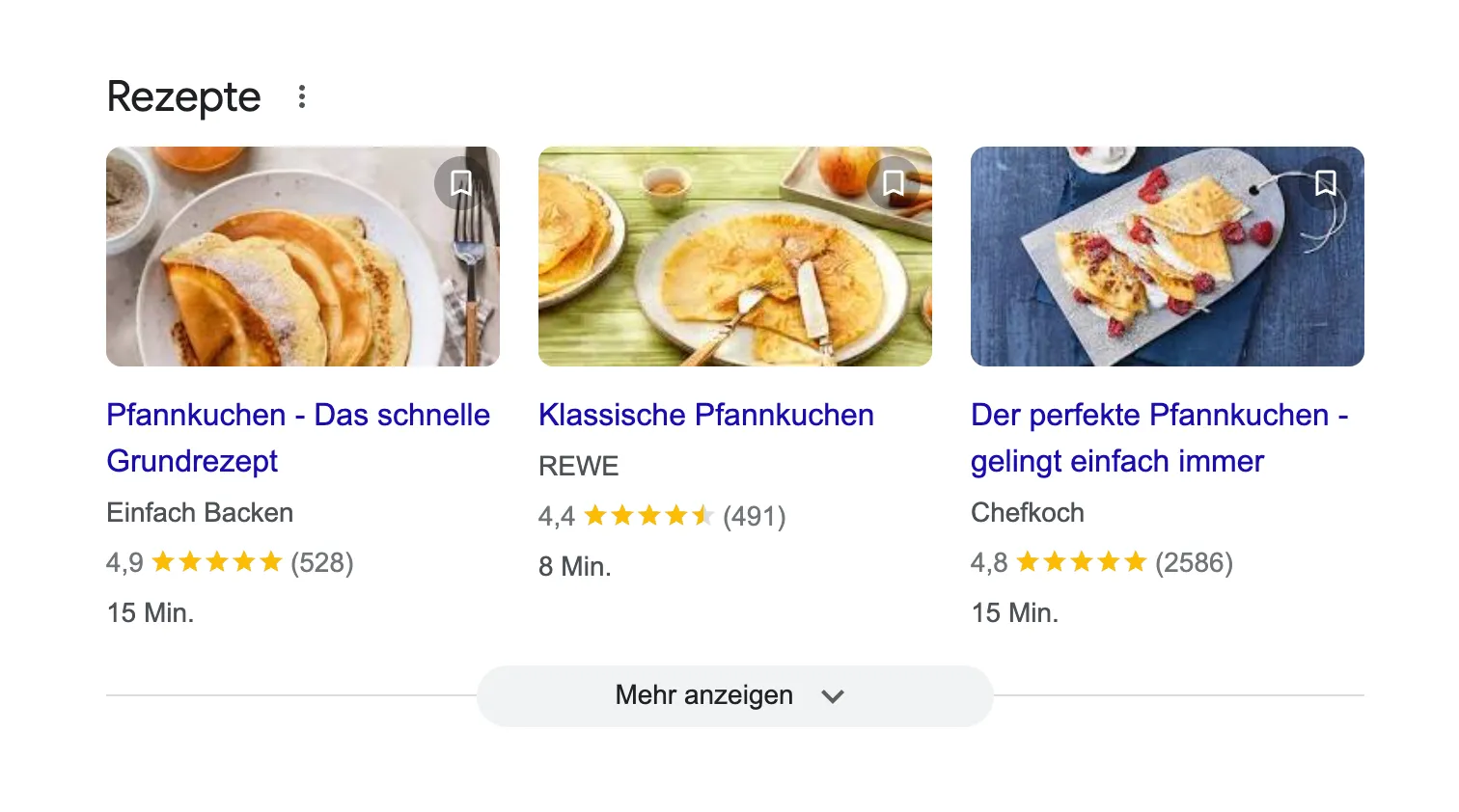Open the middle pancake recipe thumbnail

[x=735, y=257]
